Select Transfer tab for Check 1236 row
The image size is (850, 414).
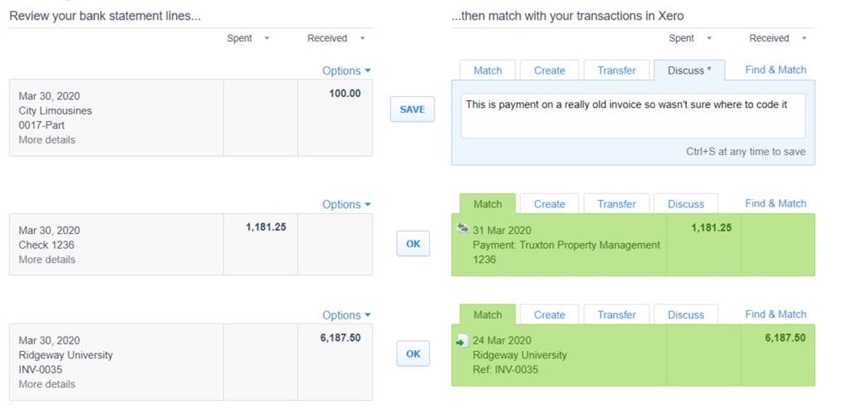[x=616, y=204]
